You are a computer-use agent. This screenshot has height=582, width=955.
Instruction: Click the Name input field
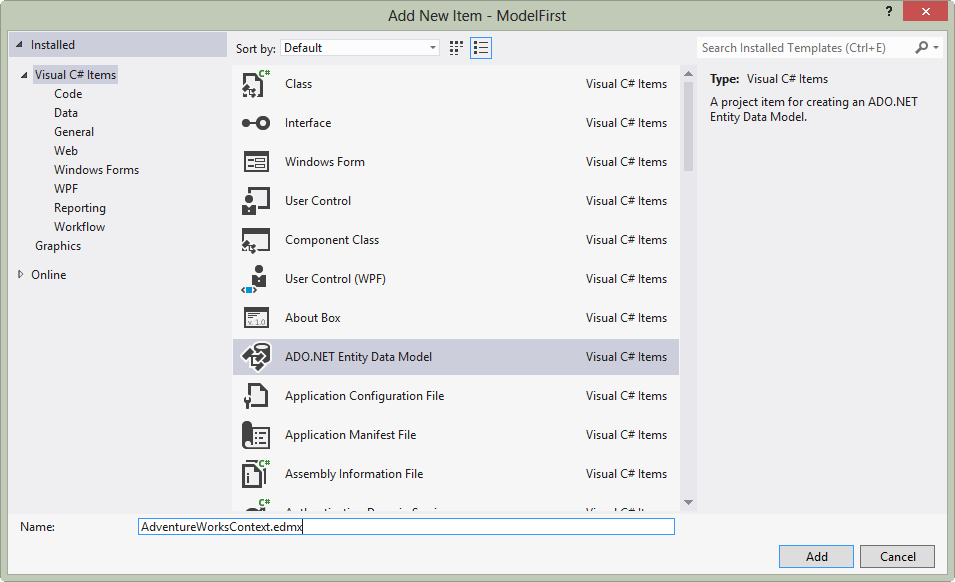(406, 527)
